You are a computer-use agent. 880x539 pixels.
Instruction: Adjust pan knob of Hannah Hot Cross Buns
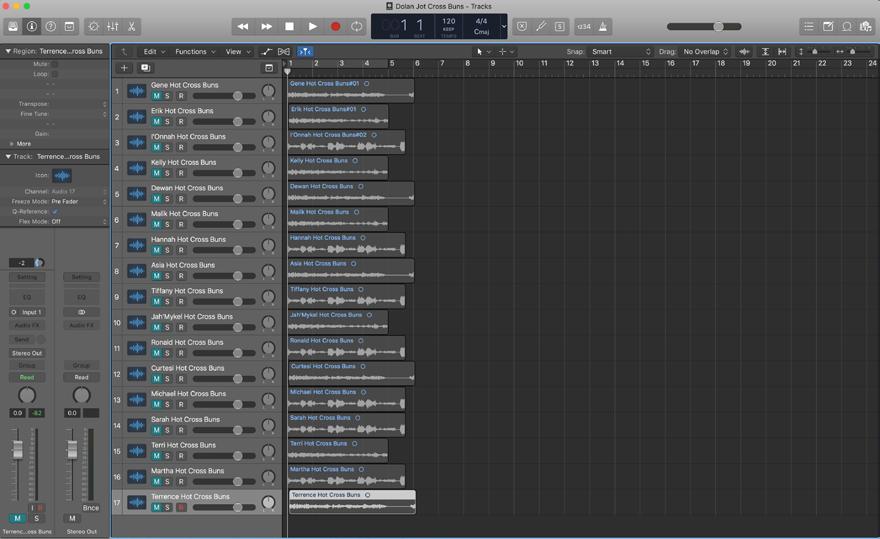(269, 245)
